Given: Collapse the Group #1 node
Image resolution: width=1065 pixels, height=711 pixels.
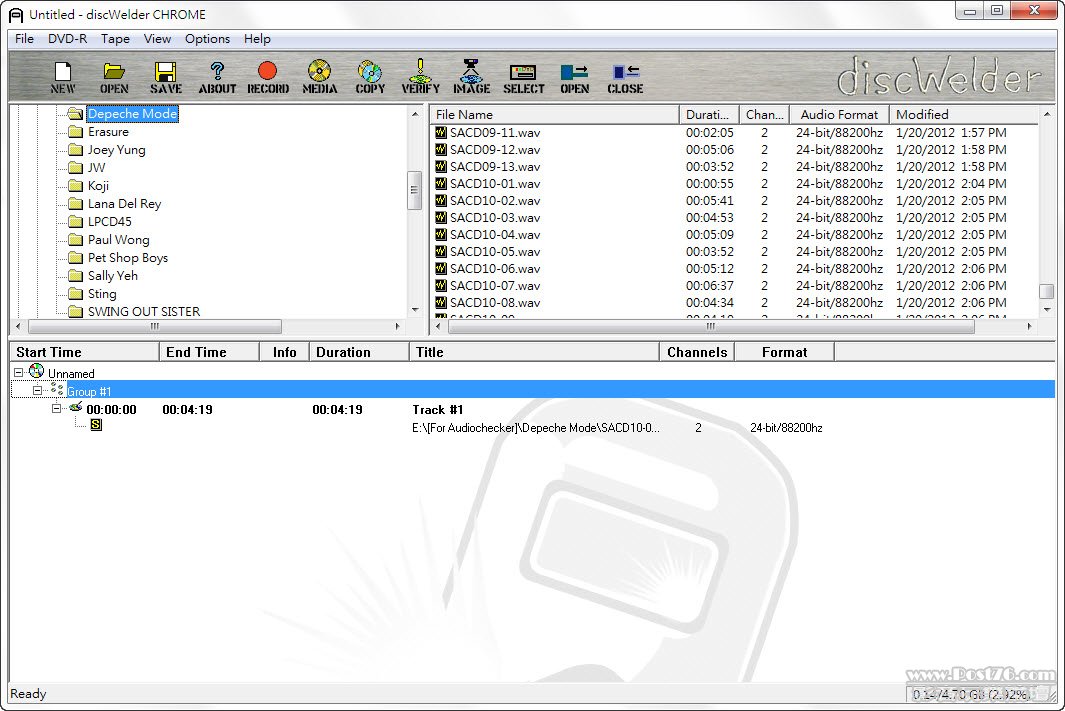Looking at the screenshot, I should coord(38,390).
